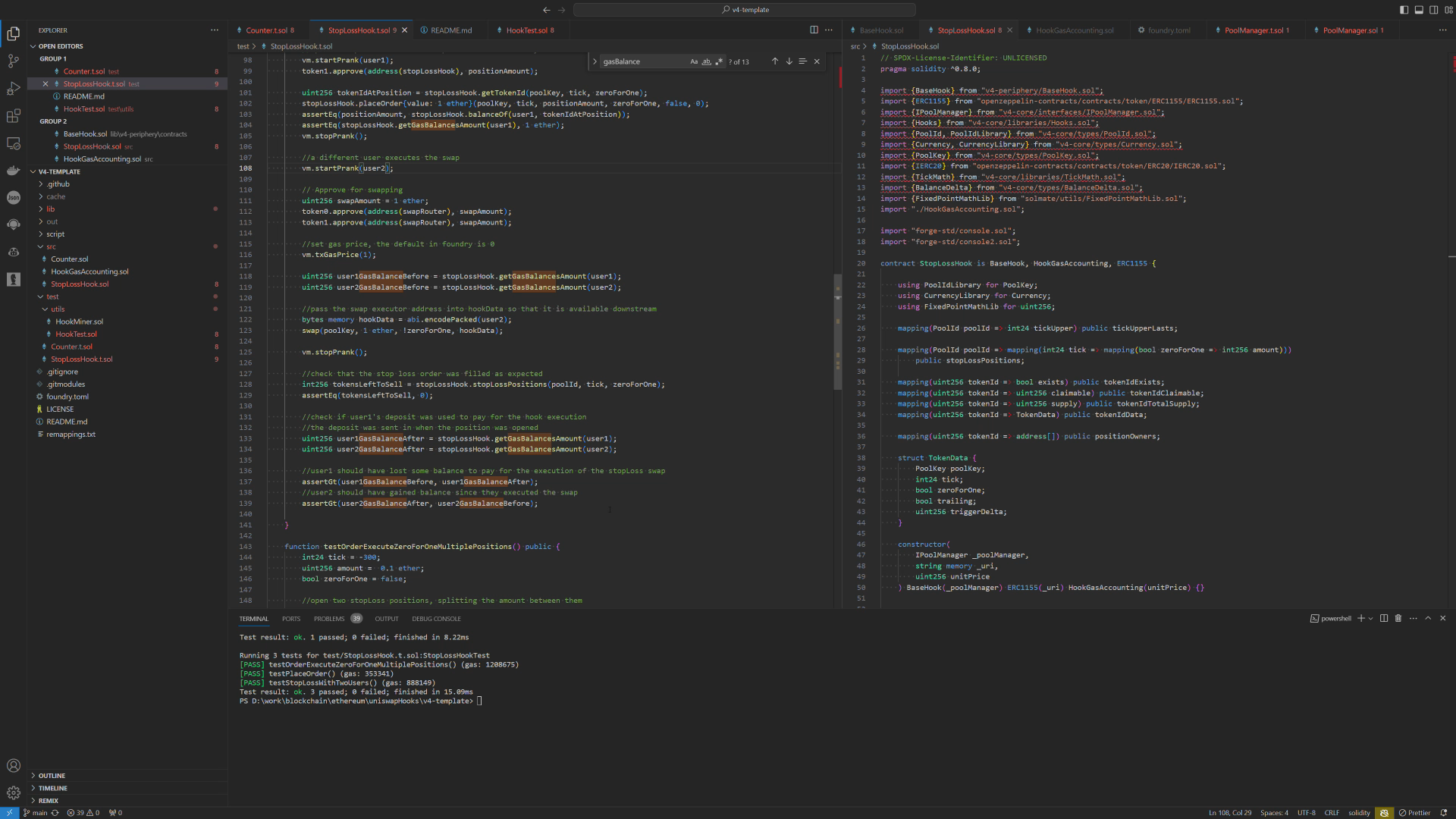Click the v4-template command center search box
Viewport: 1456px width, 819px height.
(745, 10)
